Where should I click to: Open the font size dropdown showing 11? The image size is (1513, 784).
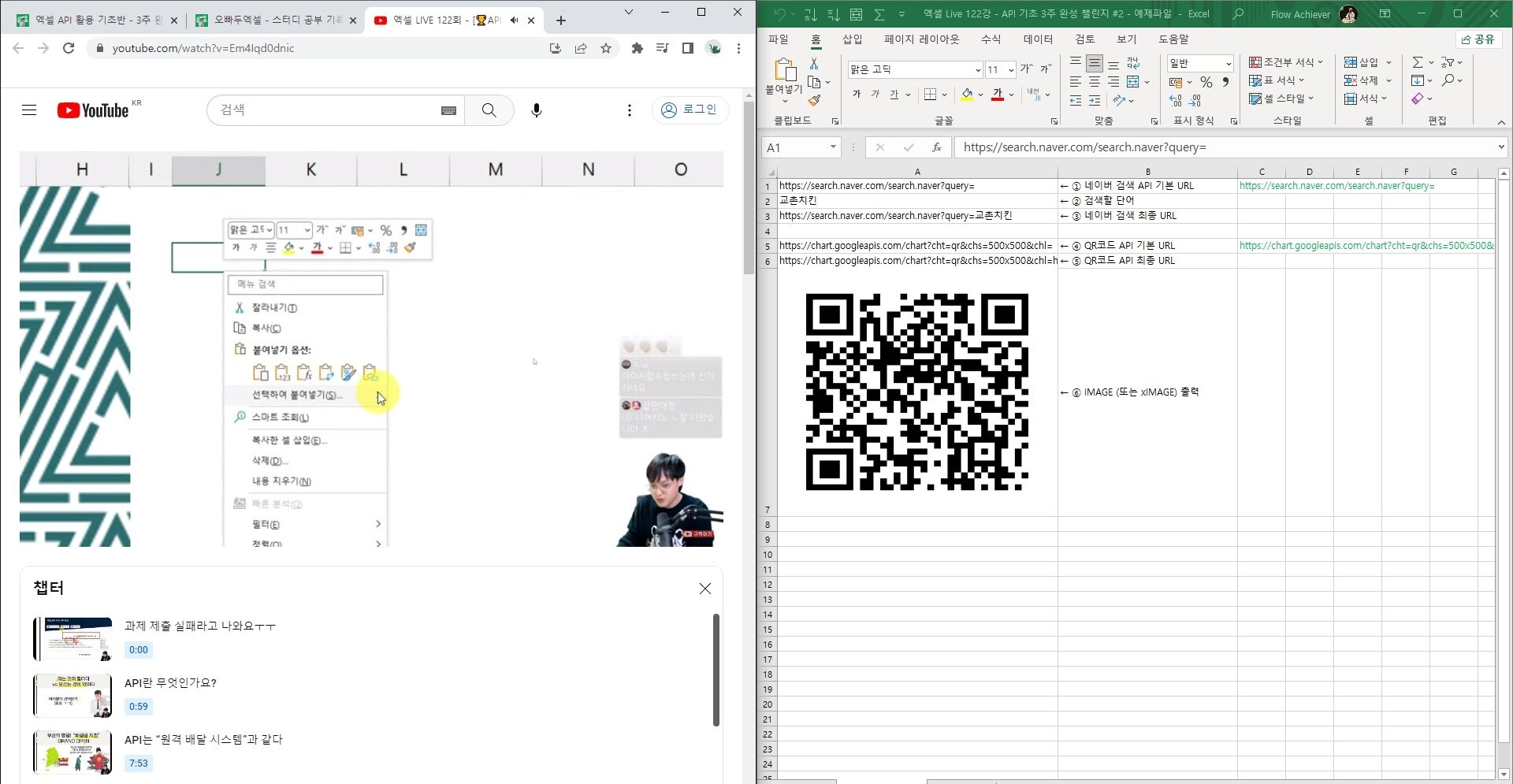pyautogui.click(x=1011, y=70)
